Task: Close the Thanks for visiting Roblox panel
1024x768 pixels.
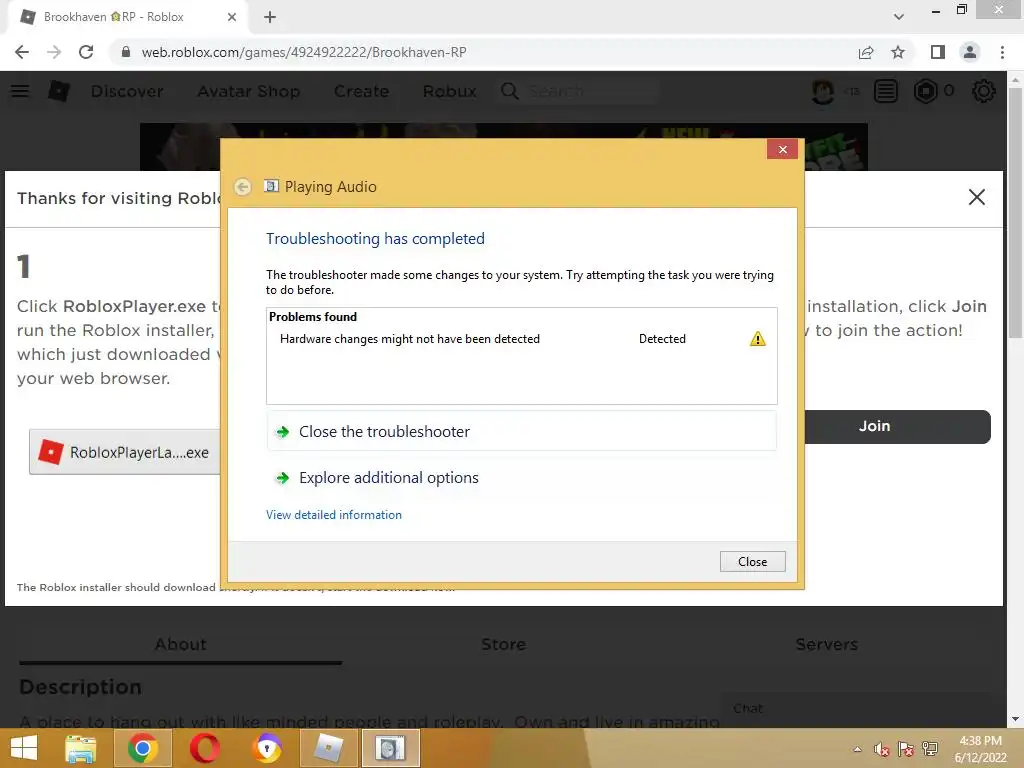Action: coord(976,197)
